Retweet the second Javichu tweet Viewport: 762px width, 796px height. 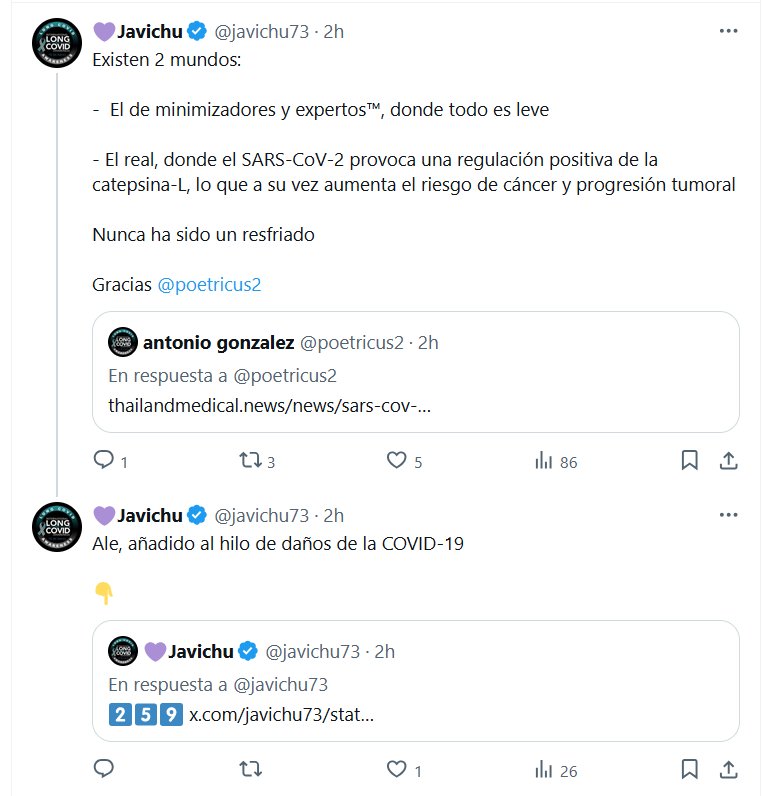coord(252,769)
